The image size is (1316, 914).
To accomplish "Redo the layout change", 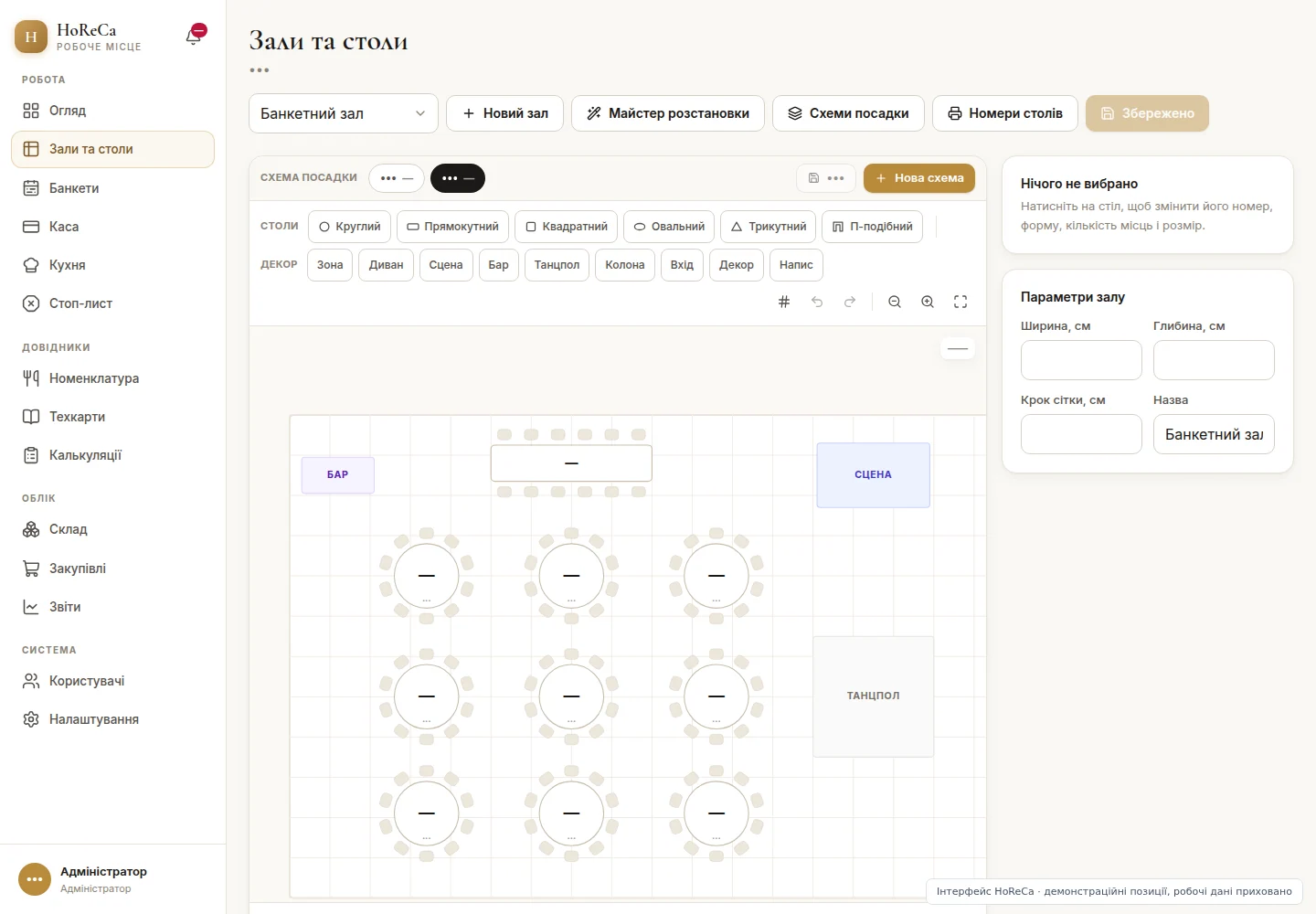I will (850, 302).
